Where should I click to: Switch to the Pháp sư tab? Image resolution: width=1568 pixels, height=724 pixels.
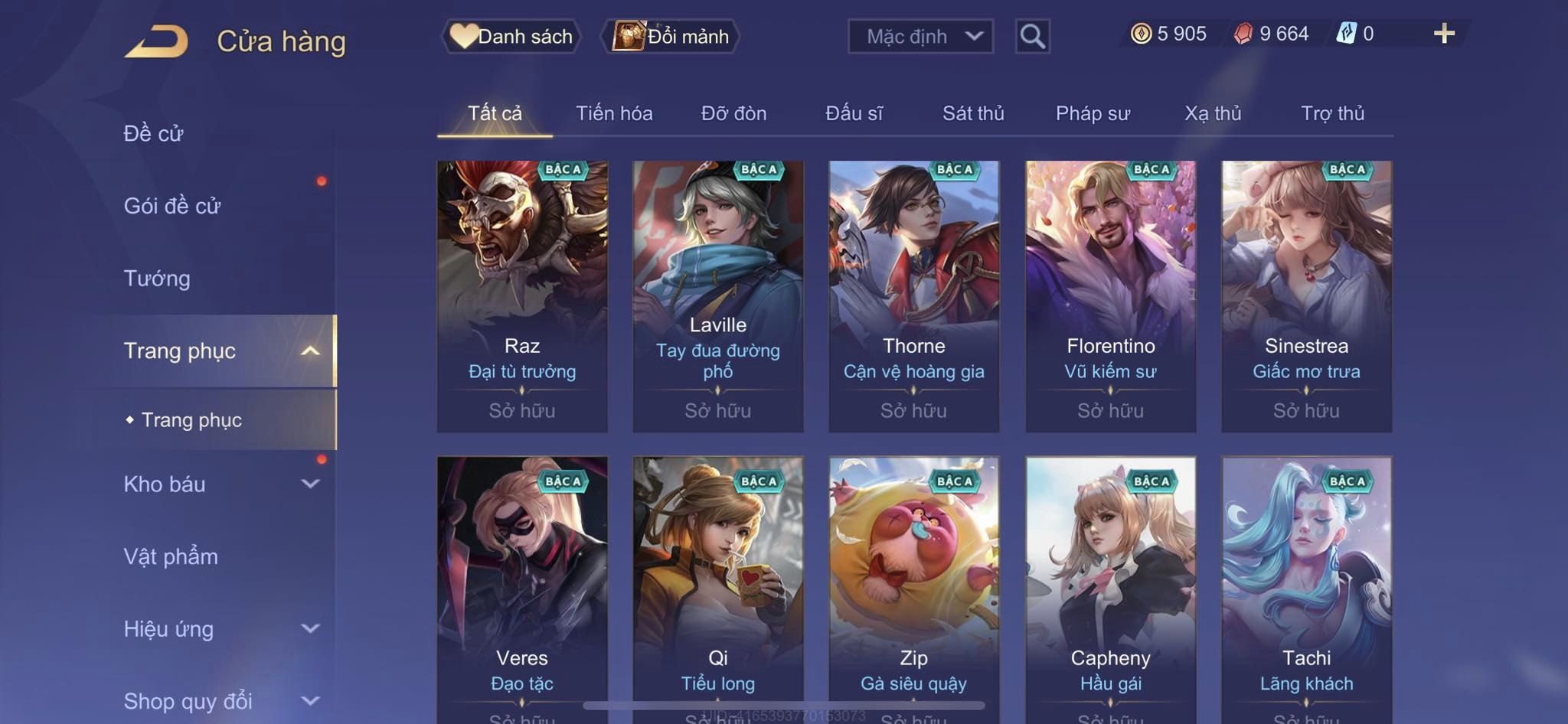1093,113
